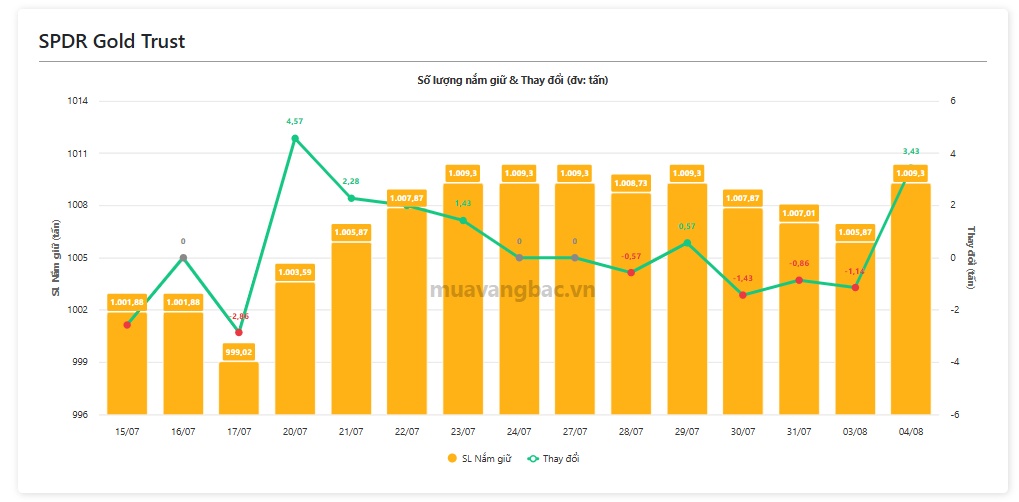Select the red line marker at 28/07
This screenshot has width=1019, height=502.
click(631, 272)
